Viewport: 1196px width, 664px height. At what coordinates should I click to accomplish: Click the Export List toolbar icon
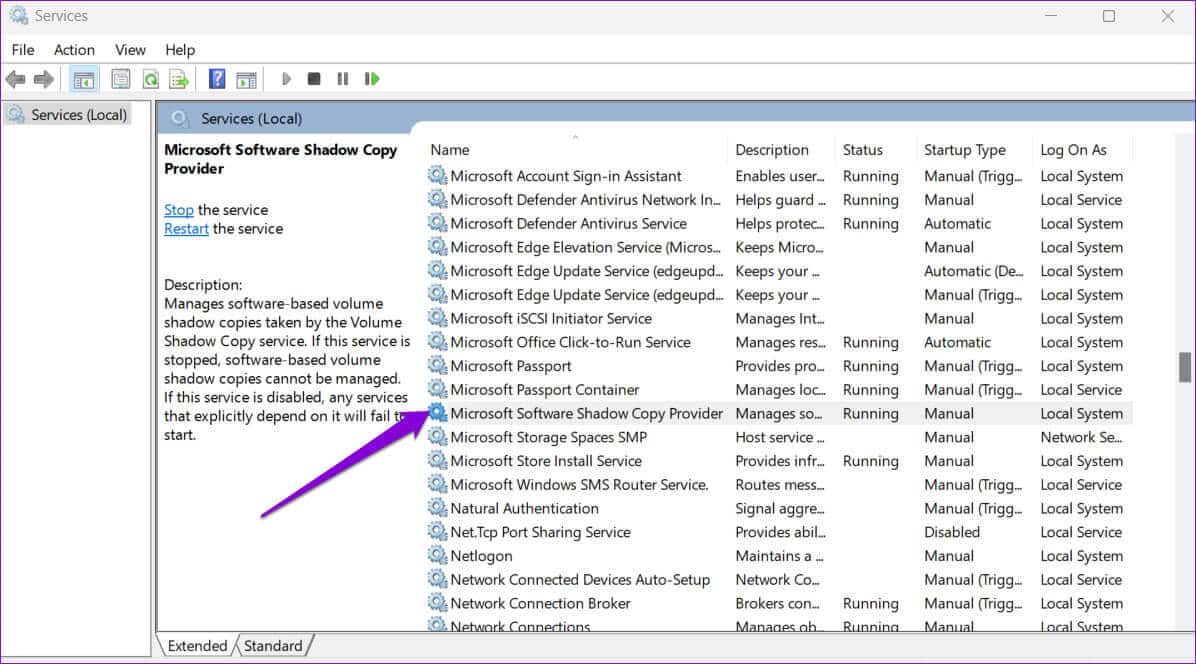coord(178,79)
